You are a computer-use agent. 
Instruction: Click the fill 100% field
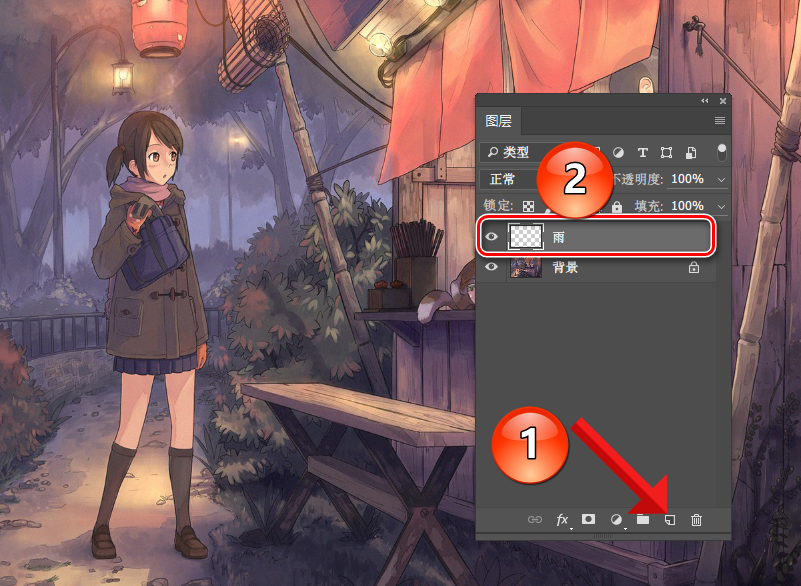(x=687, y=206)
